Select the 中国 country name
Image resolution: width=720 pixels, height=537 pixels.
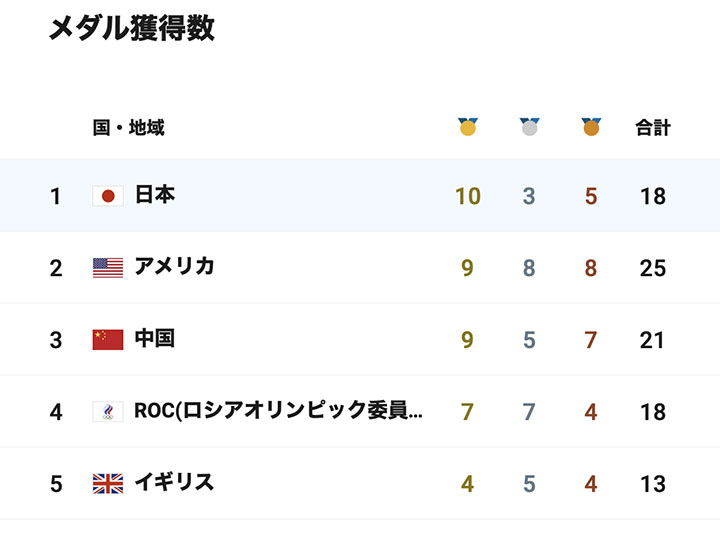(155, 339)
